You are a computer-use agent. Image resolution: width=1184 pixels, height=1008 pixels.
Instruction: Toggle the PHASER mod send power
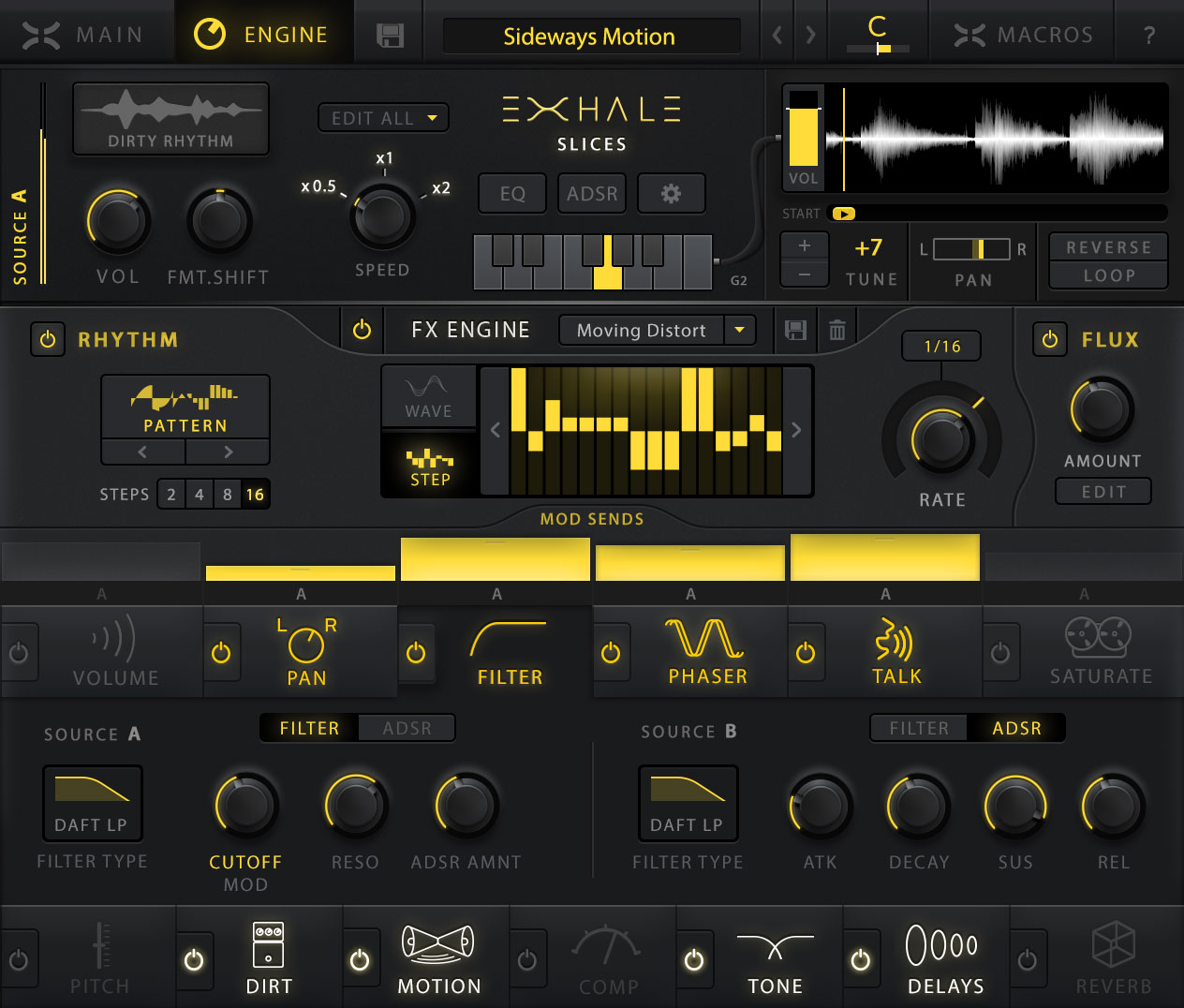click(612, 653)
